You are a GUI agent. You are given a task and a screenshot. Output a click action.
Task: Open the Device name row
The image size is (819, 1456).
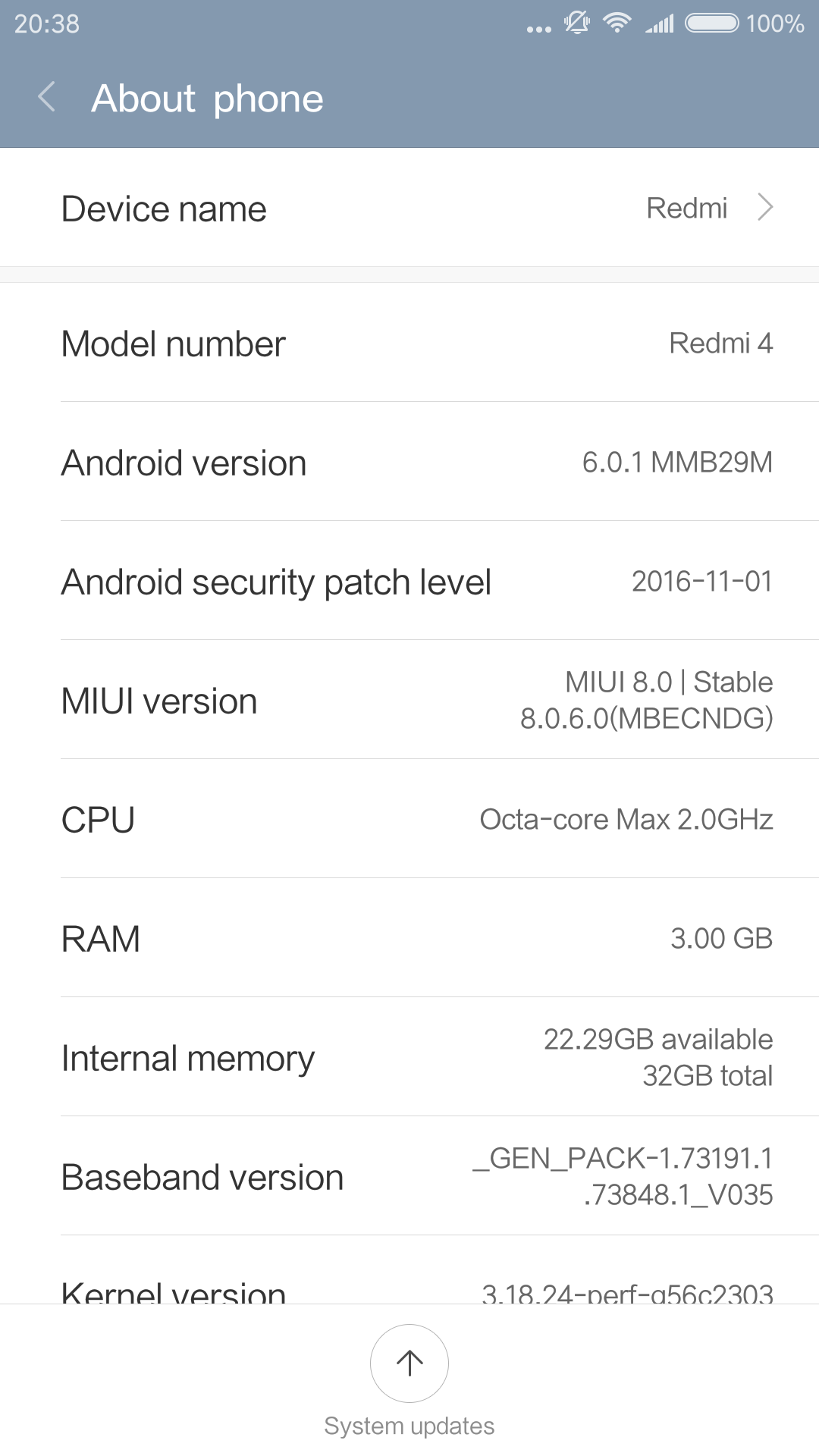pos(409,208)
